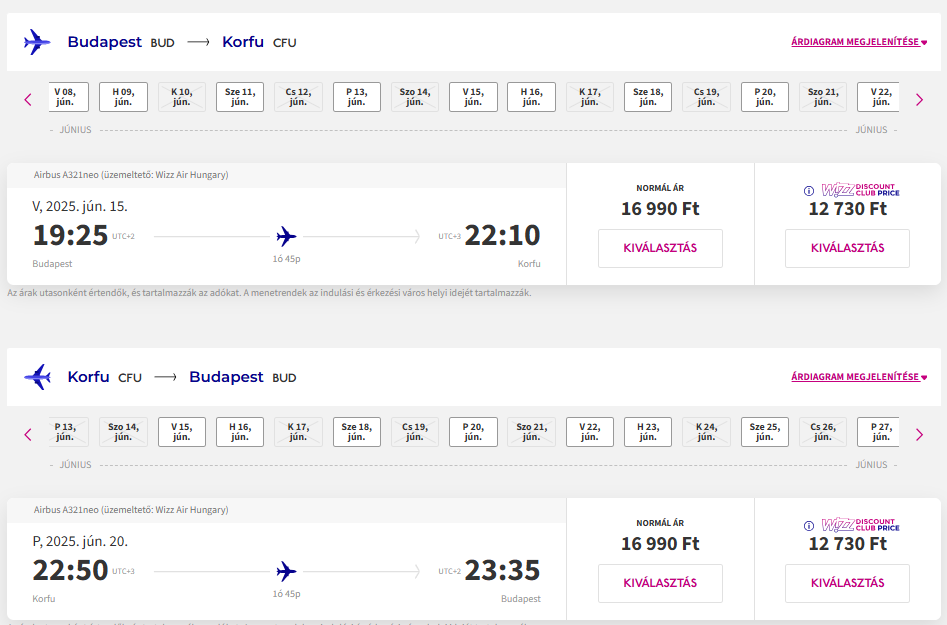This screenshot has width=947, height=625.
Task: Click the return Korfu to Budapest plane icon
Action: pos(37,377)
